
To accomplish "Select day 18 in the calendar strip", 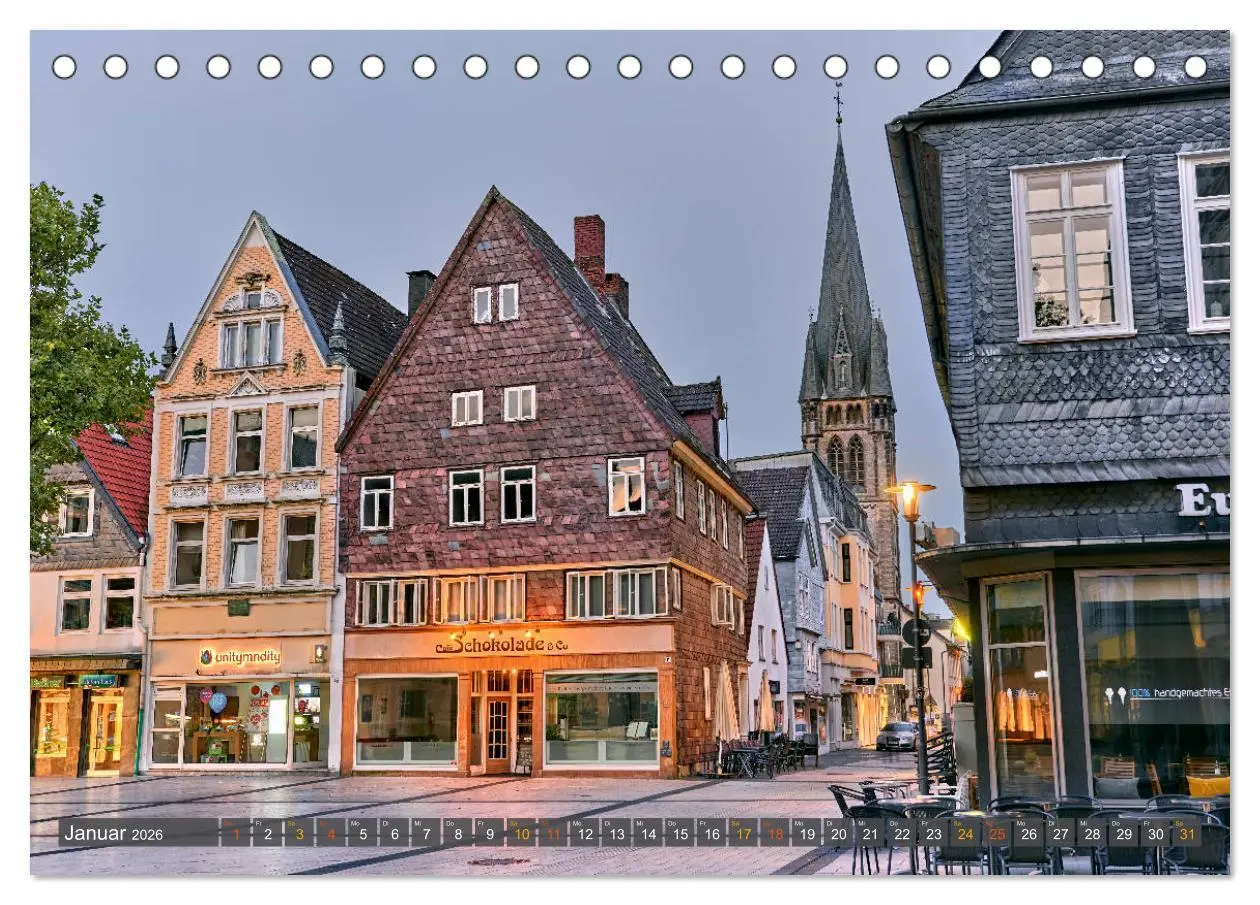I will tap(775, 833).
